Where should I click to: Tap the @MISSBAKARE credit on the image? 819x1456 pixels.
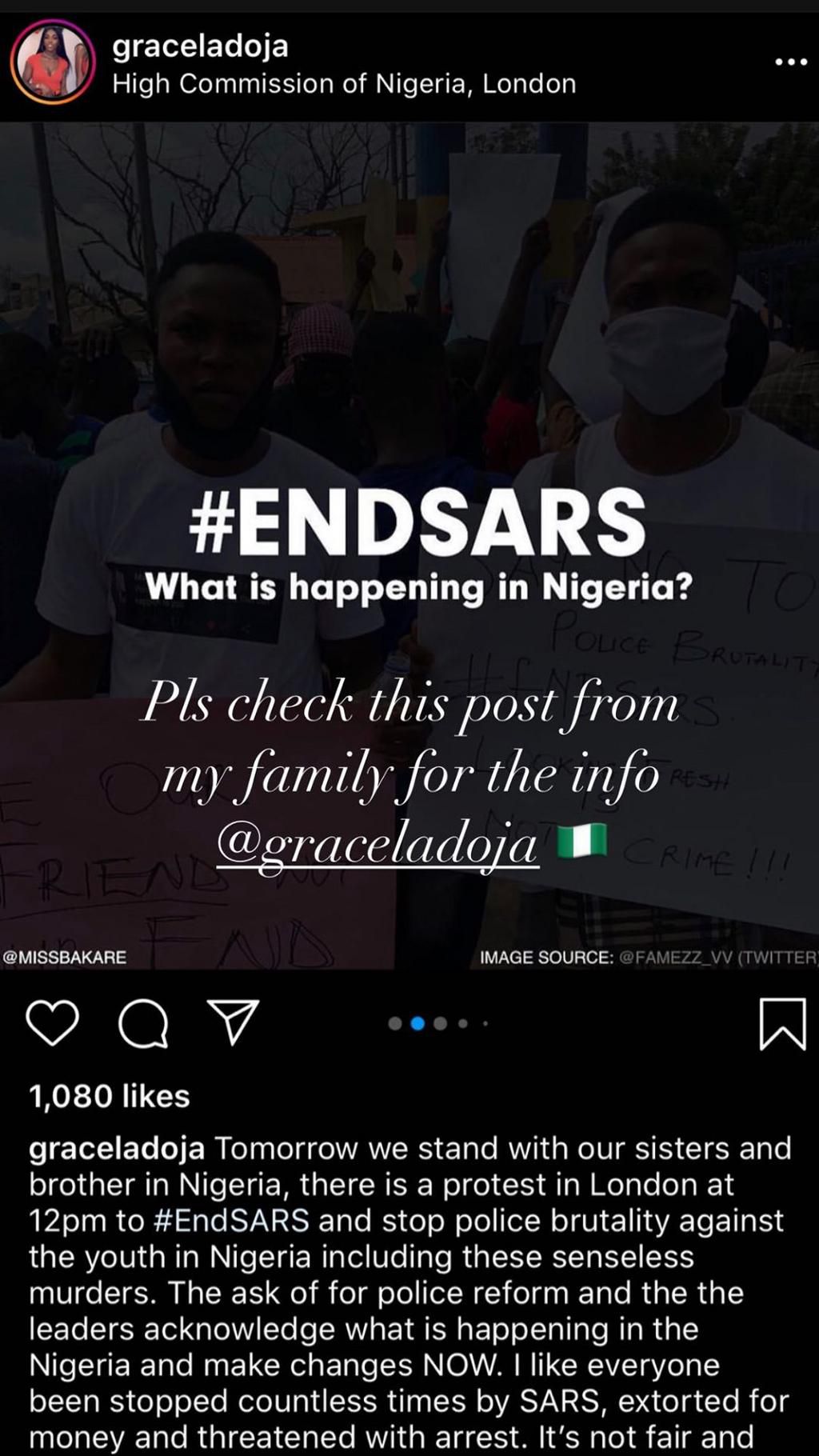pyautogui.click(x=64, y=957)
